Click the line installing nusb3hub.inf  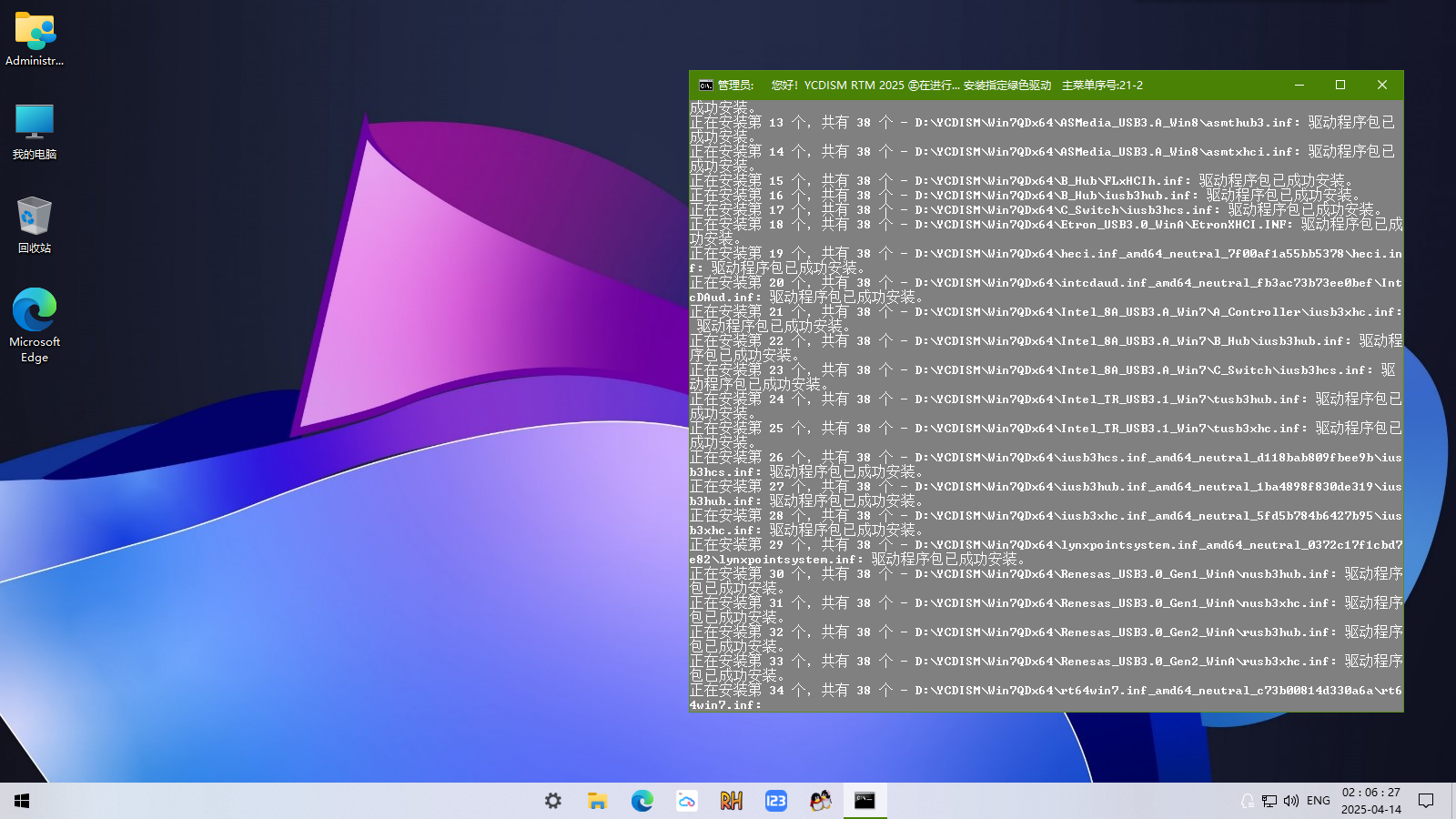click(x=1046, y=581)
